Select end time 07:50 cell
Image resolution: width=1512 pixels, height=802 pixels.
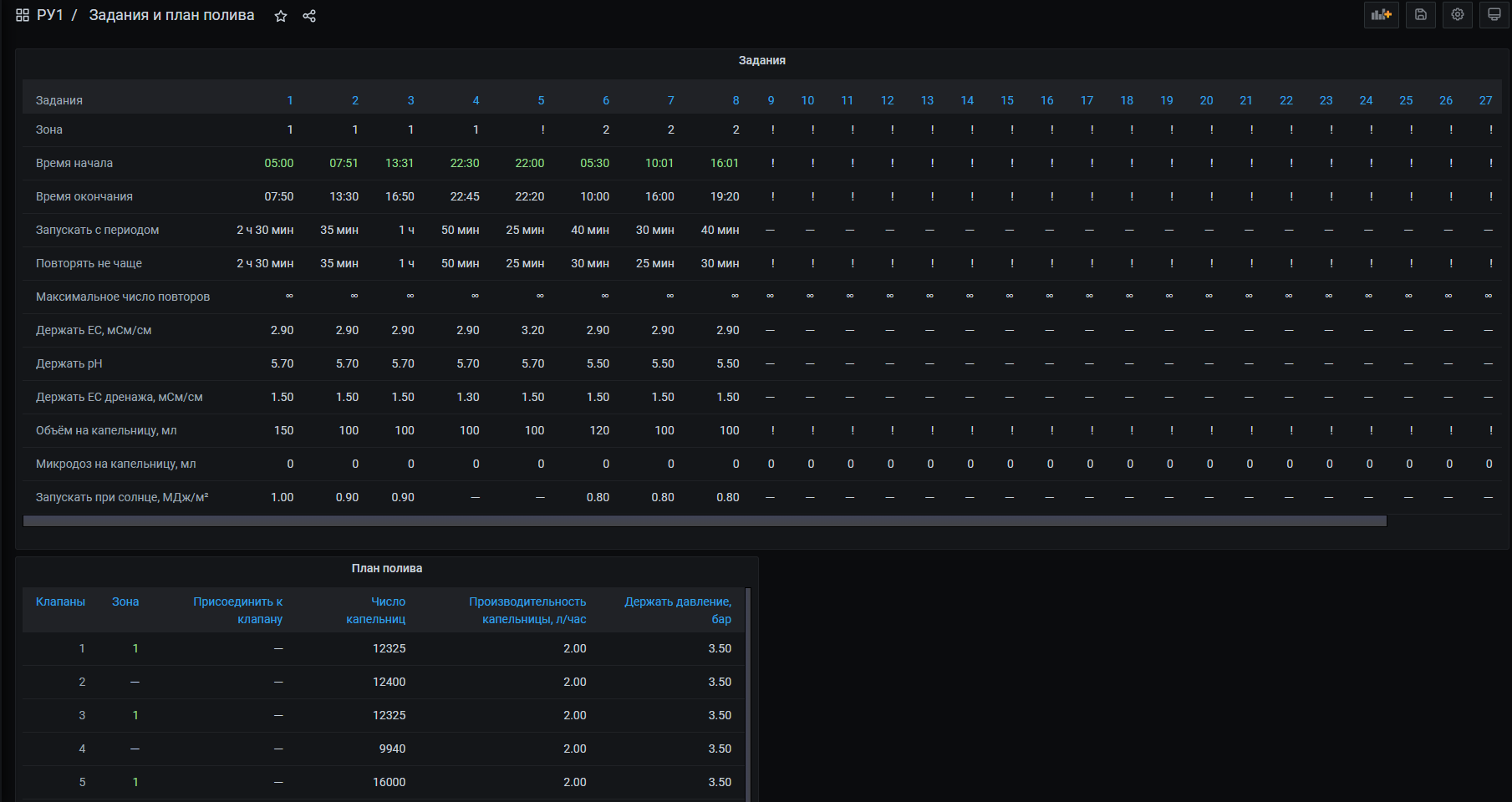click(279, 196)
